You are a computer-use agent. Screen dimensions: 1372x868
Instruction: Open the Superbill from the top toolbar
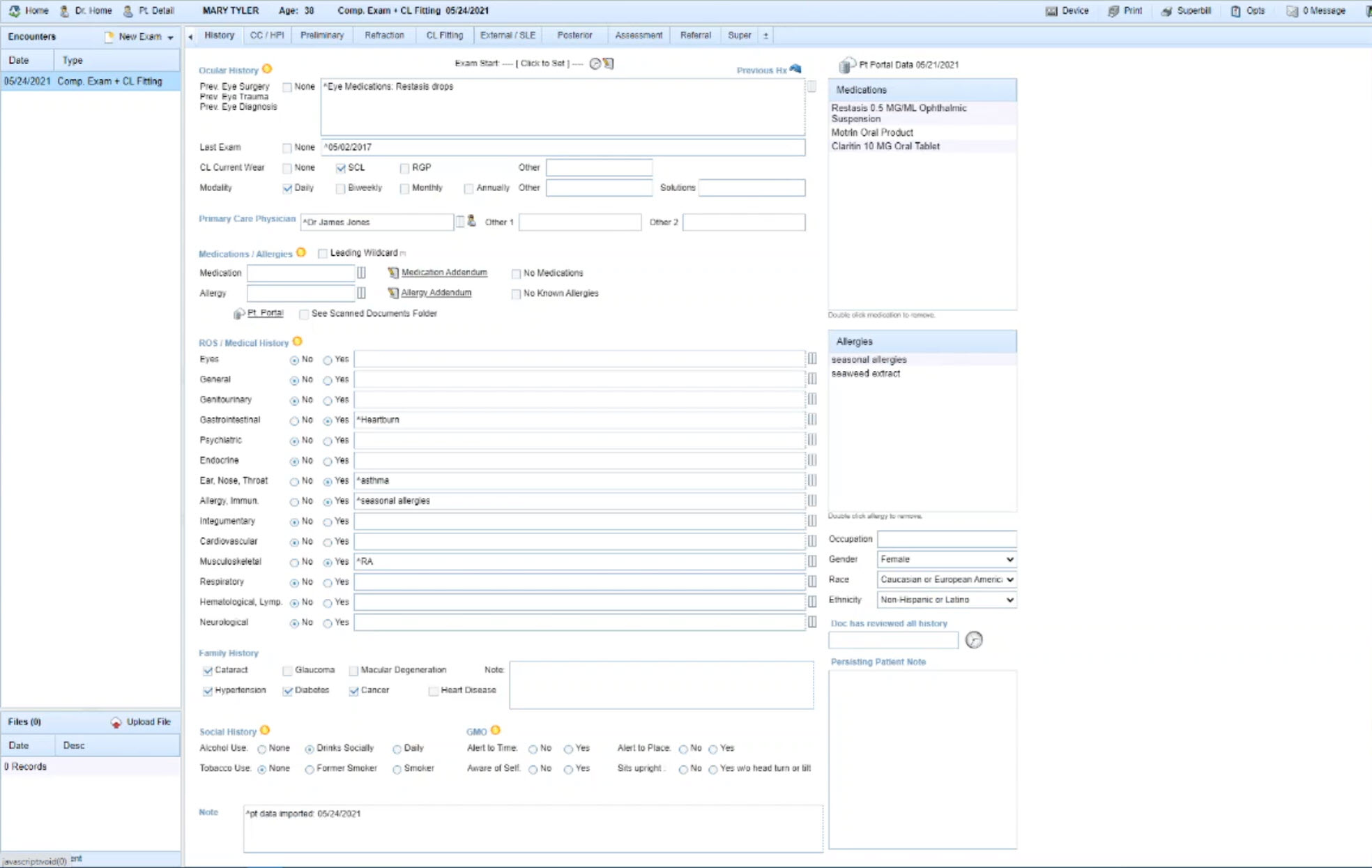1186,10
